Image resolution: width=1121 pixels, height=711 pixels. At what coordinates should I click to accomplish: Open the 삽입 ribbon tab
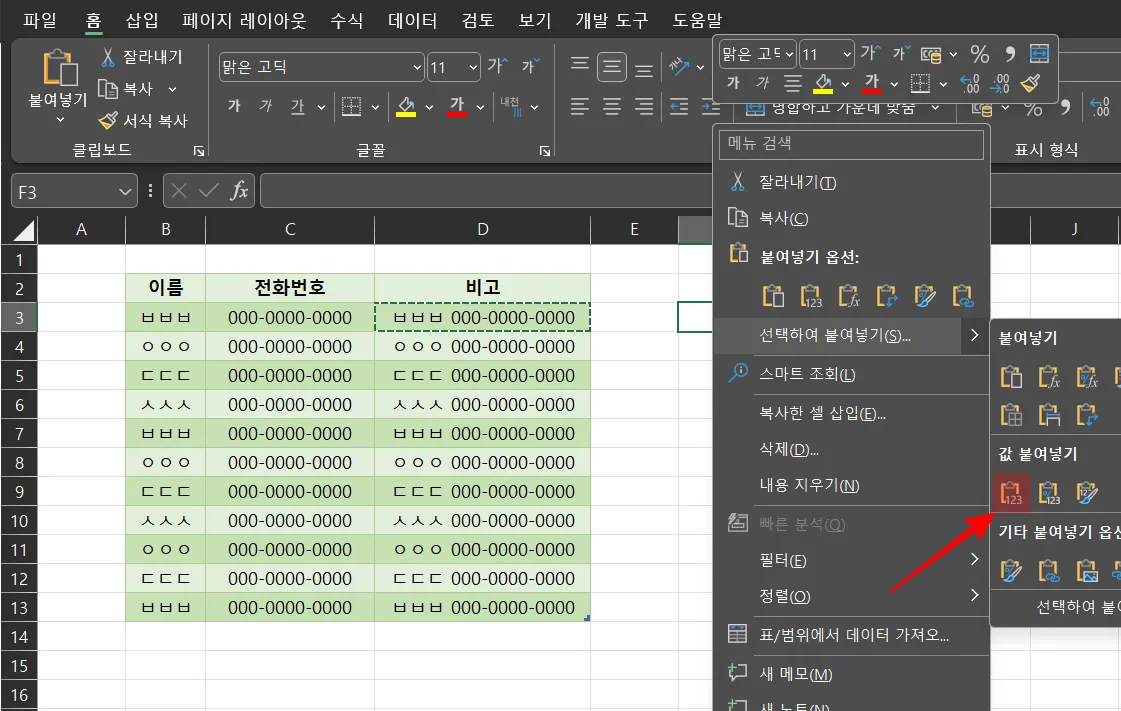tap(142, 20)
